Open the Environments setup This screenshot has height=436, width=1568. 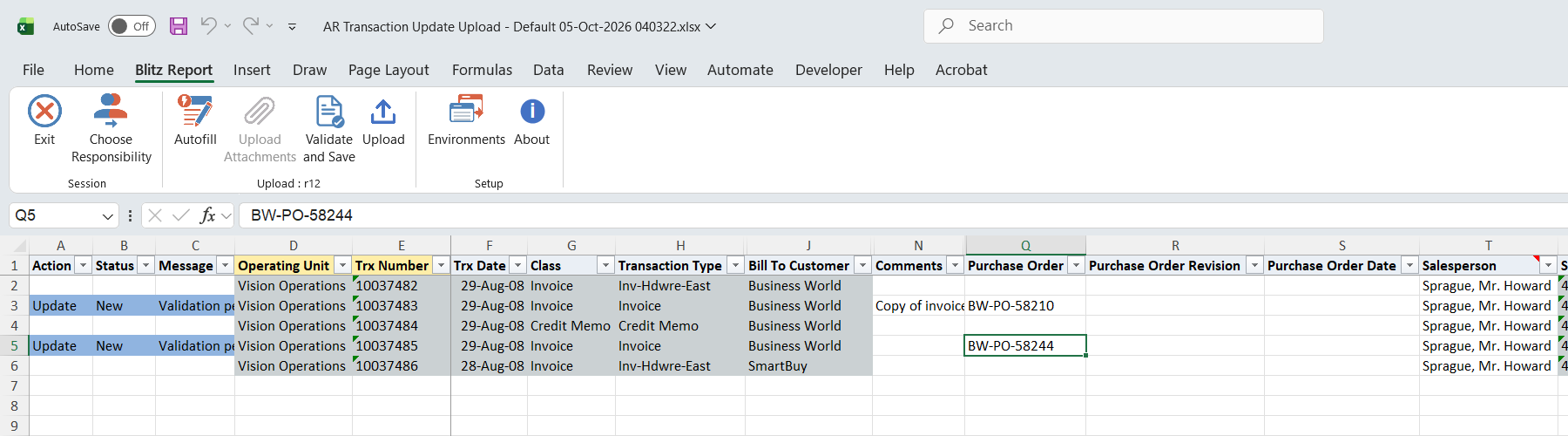(x=466, y=119)
